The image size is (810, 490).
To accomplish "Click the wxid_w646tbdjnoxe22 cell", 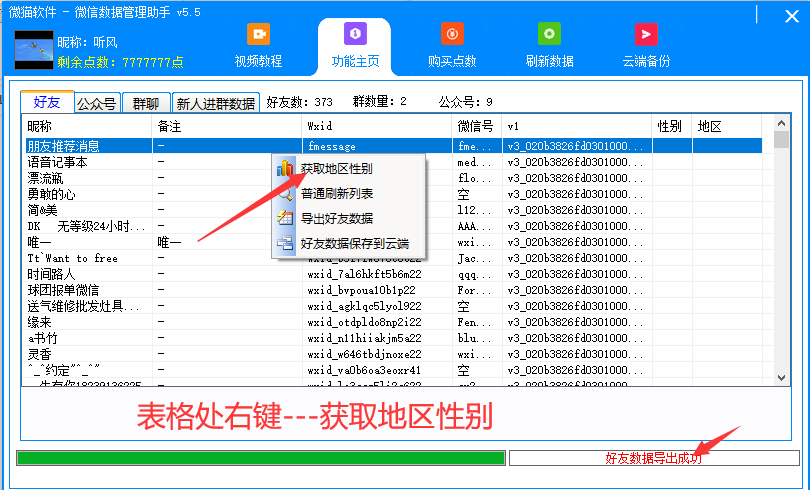I will click(x=377, y=354).
